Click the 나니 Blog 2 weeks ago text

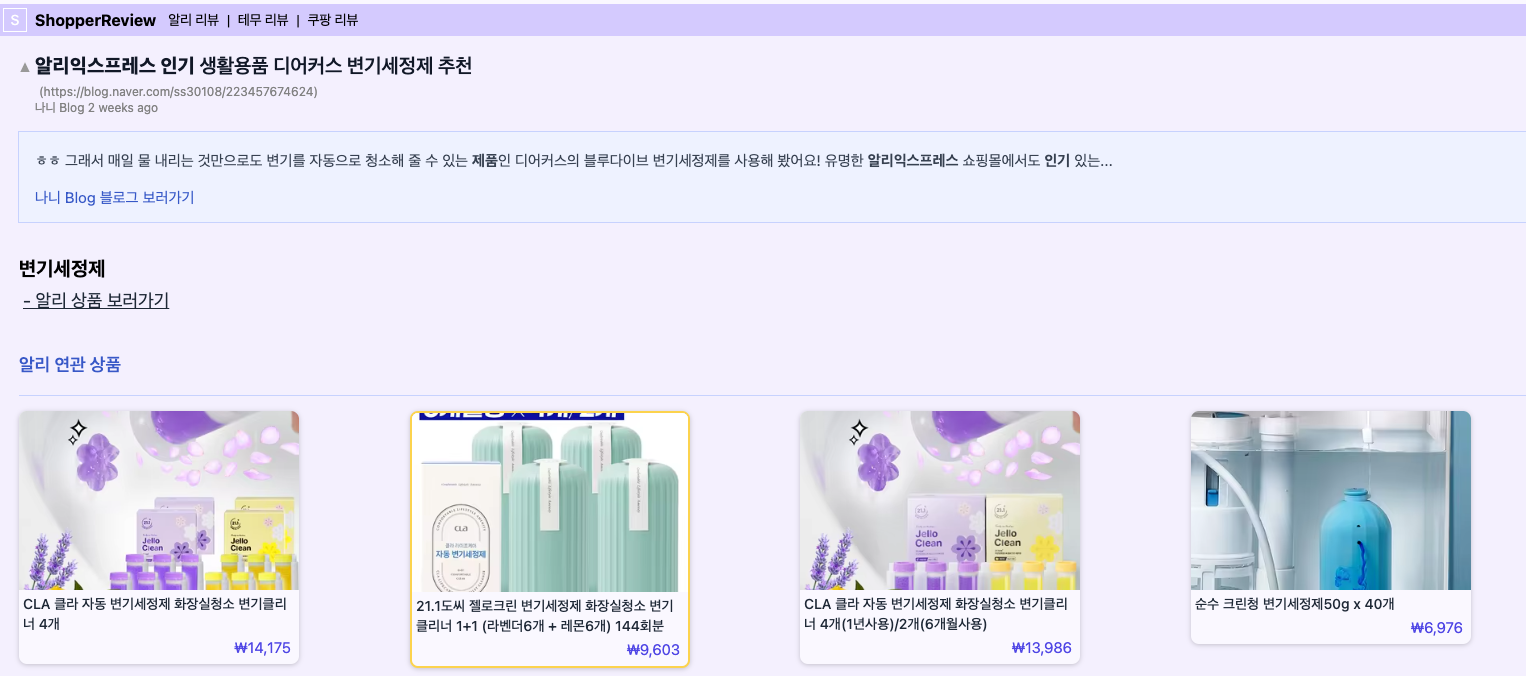point(96,108)
